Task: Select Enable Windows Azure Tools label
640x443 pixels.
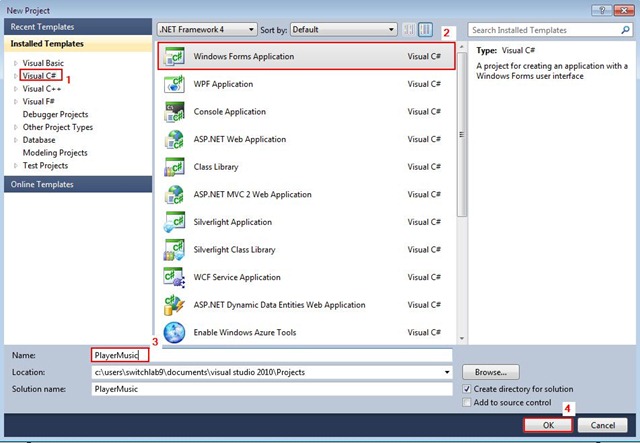Action: point(245,332)
